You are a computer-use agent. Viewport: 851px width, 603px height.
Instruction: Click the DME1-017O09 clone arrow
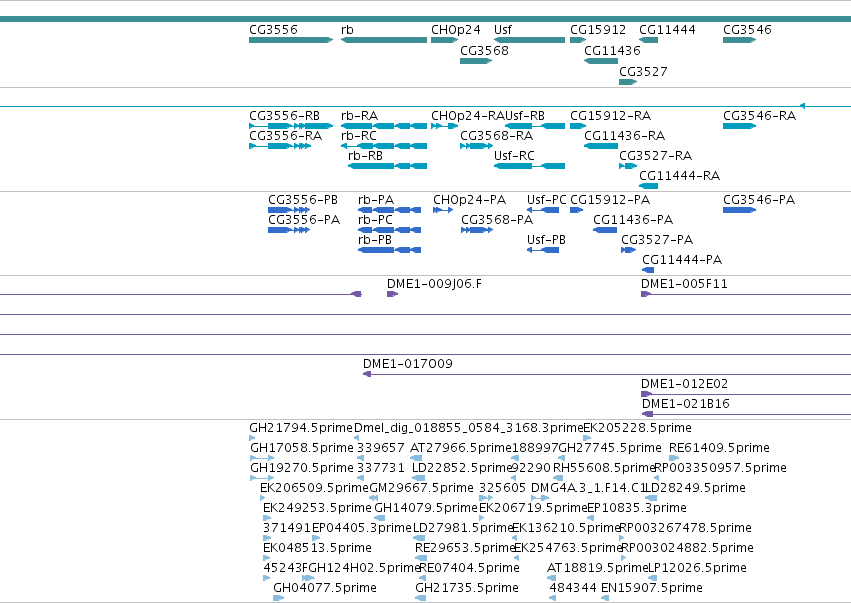607,374
